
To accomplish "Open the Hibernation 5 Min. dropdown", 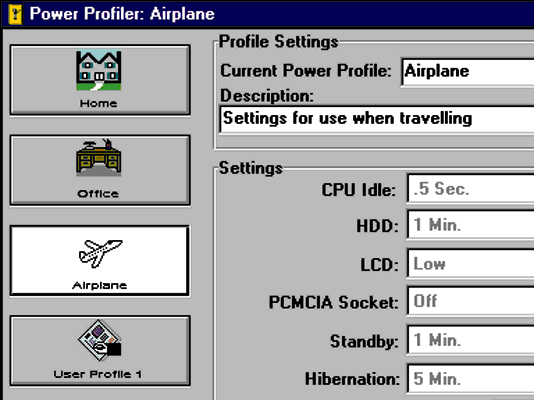I will point(470,379).
